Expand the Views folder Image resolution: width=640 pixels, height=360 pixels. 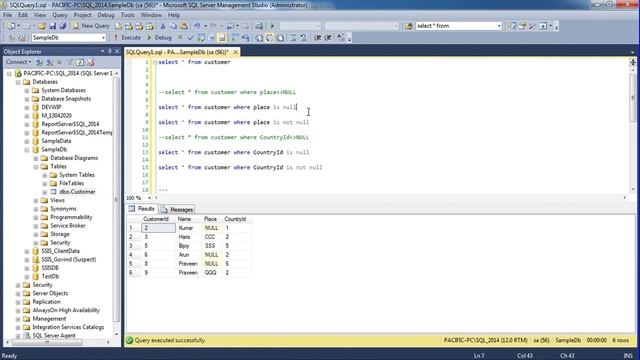click(36, 201)
